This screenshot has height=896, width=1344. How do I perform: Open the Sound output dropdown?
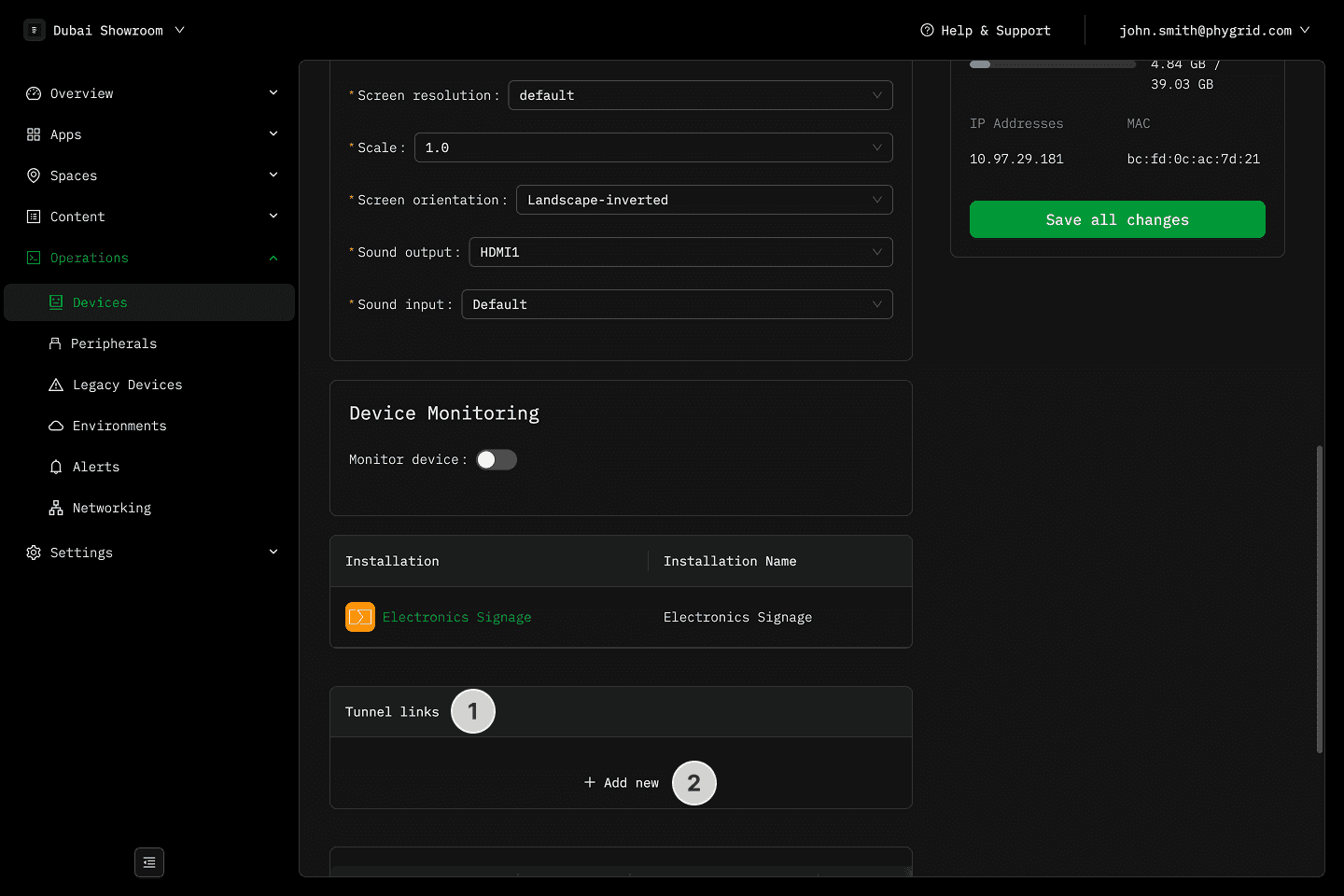tap(680, 252)
